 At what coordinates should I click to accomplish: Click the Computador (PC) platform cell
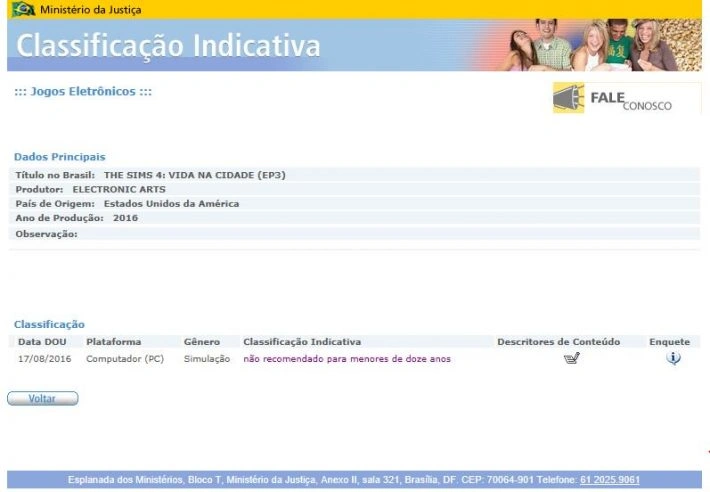click(x=124, y=359)
